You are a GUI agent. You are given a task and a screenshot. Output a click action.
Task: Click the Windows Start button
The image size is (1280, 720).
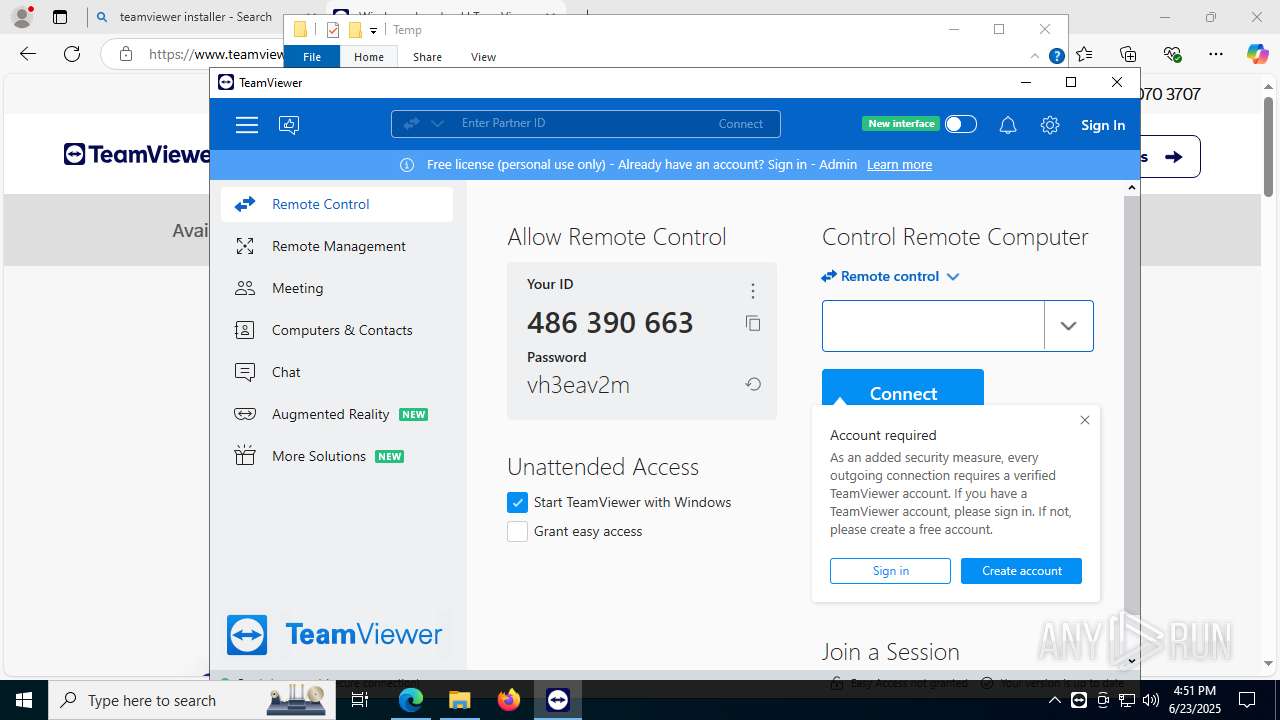24,700
